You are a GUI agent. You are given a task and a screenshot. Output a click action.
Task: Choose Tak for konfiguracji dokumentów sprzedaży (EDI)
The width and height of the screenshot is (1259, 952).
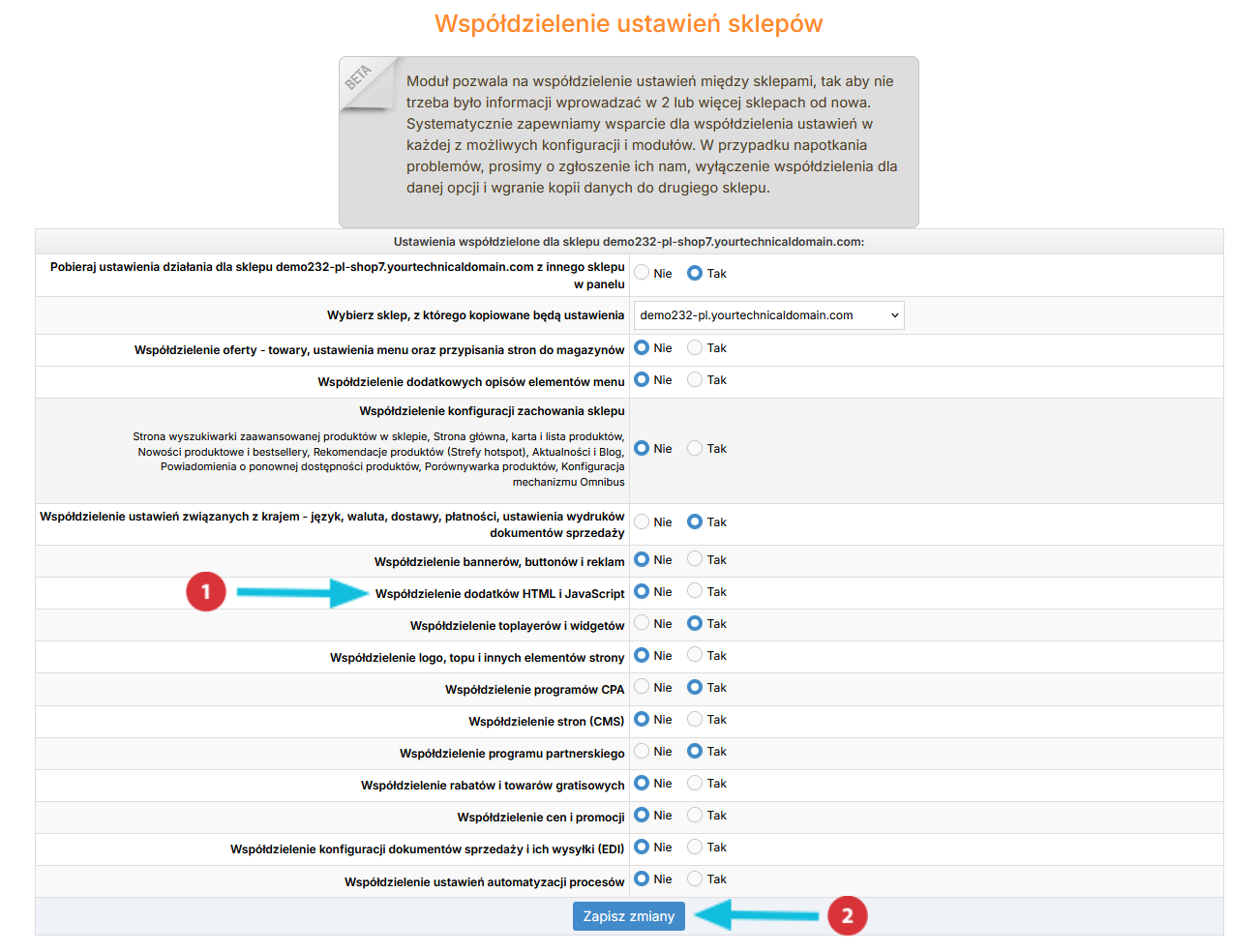click(695, 847)
